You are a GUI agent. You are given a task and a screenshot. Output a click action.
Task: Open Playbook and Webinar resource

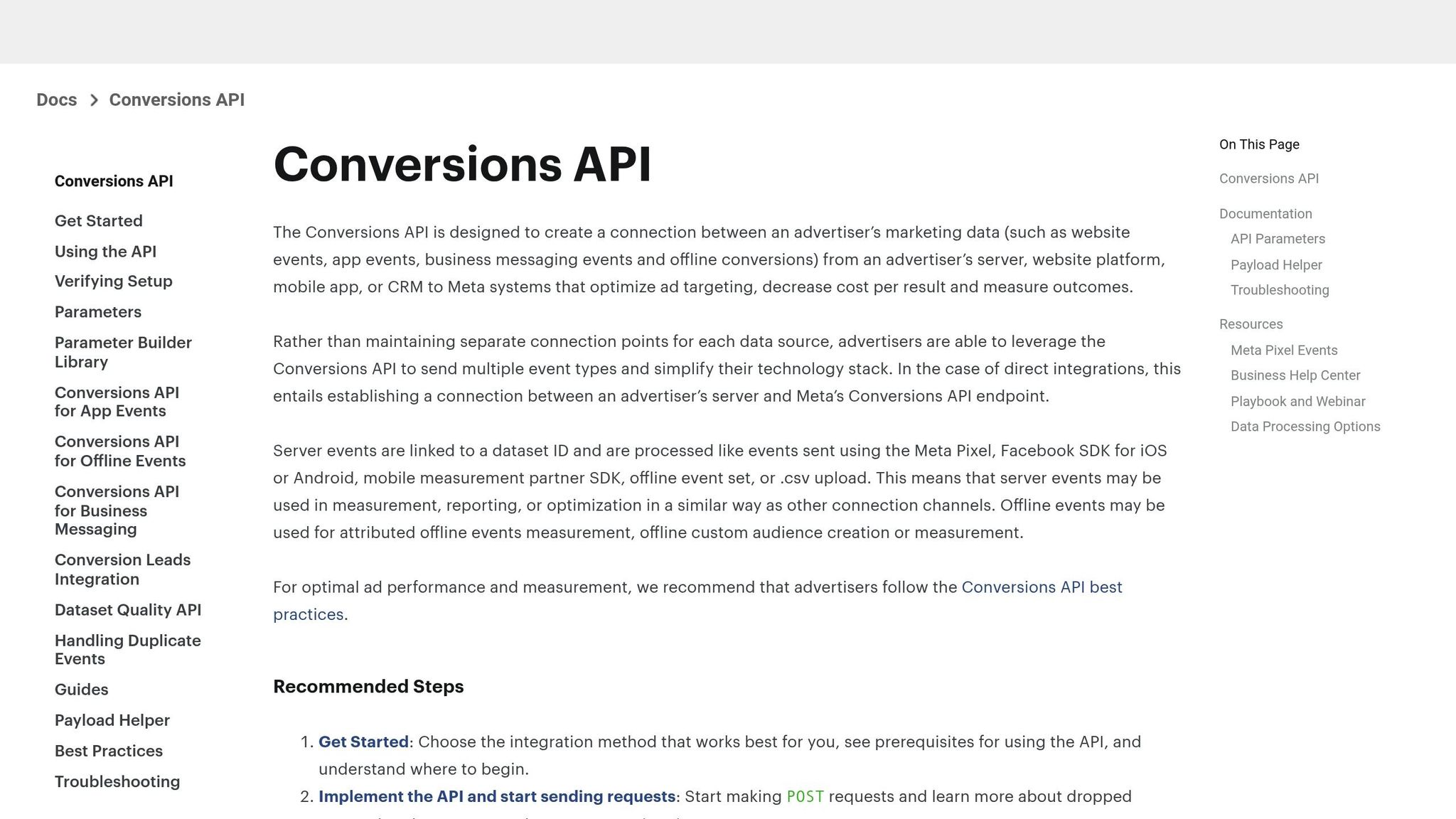1297,401
